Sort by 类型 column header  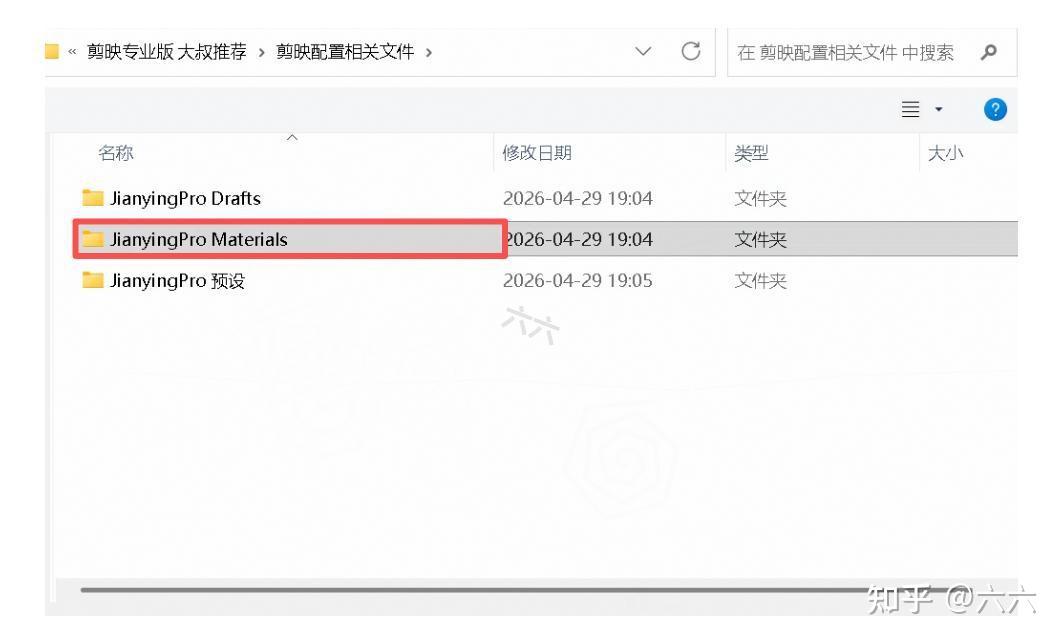coord(751,153)
